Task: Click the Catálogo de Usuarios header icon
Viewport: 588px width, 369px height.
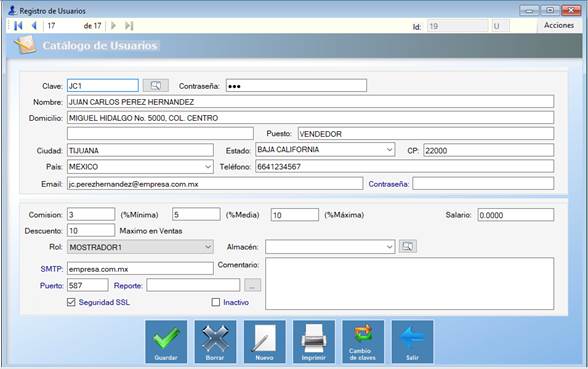Action: pos(26,45)
